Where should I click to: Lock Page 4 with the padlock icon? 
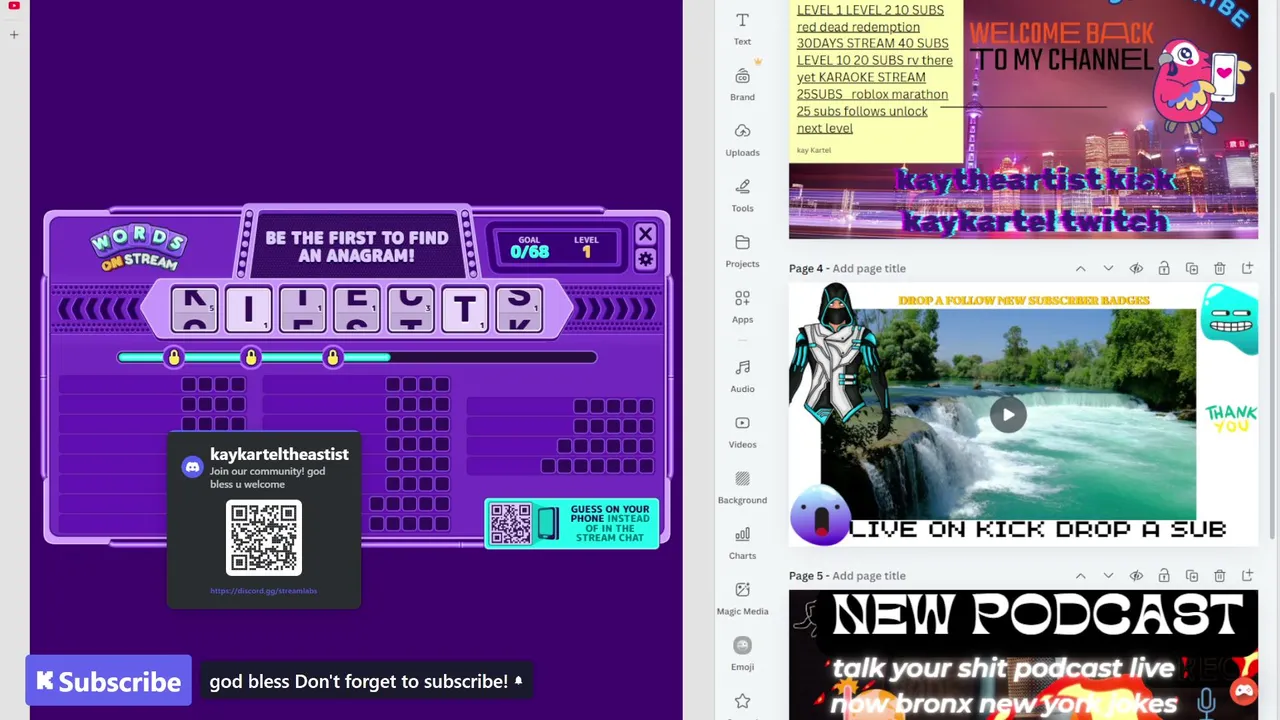click(1164, 268)
